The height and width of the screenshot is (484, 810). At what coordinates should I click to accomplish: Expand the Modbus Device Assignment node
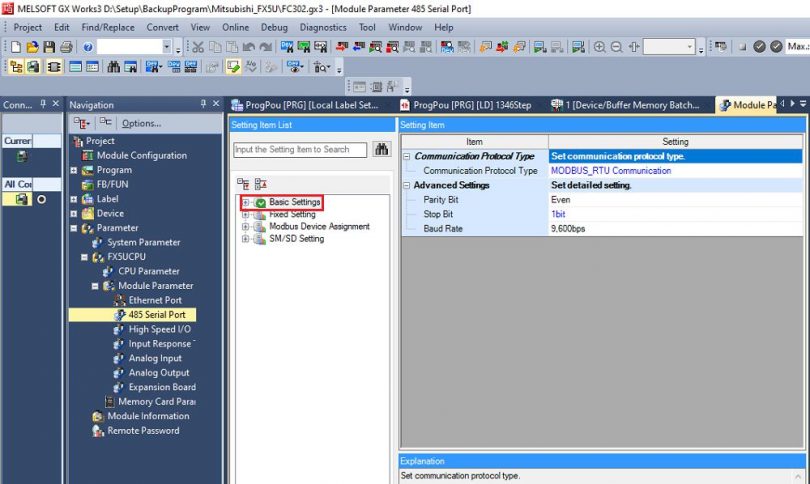[245, 226]
